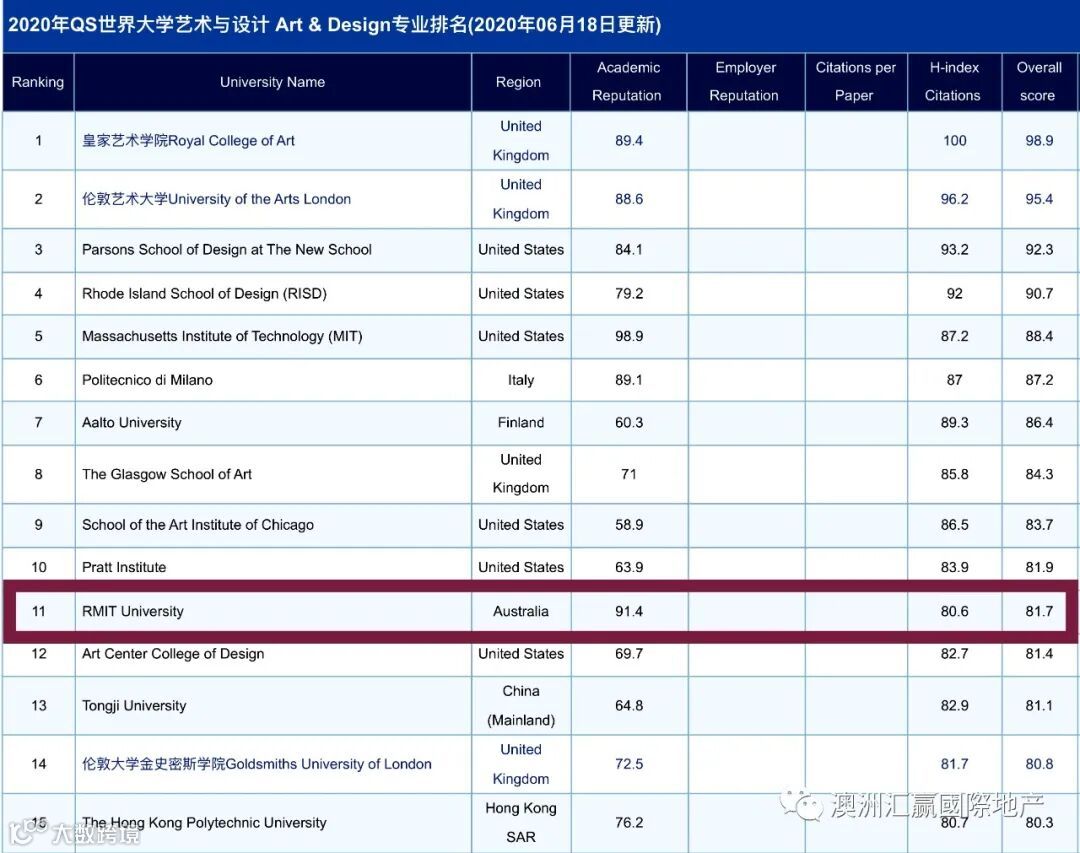Click academic reputation value 98.9 for MIT
Screen dimensions: 1080x853
[x=629, y=336]
